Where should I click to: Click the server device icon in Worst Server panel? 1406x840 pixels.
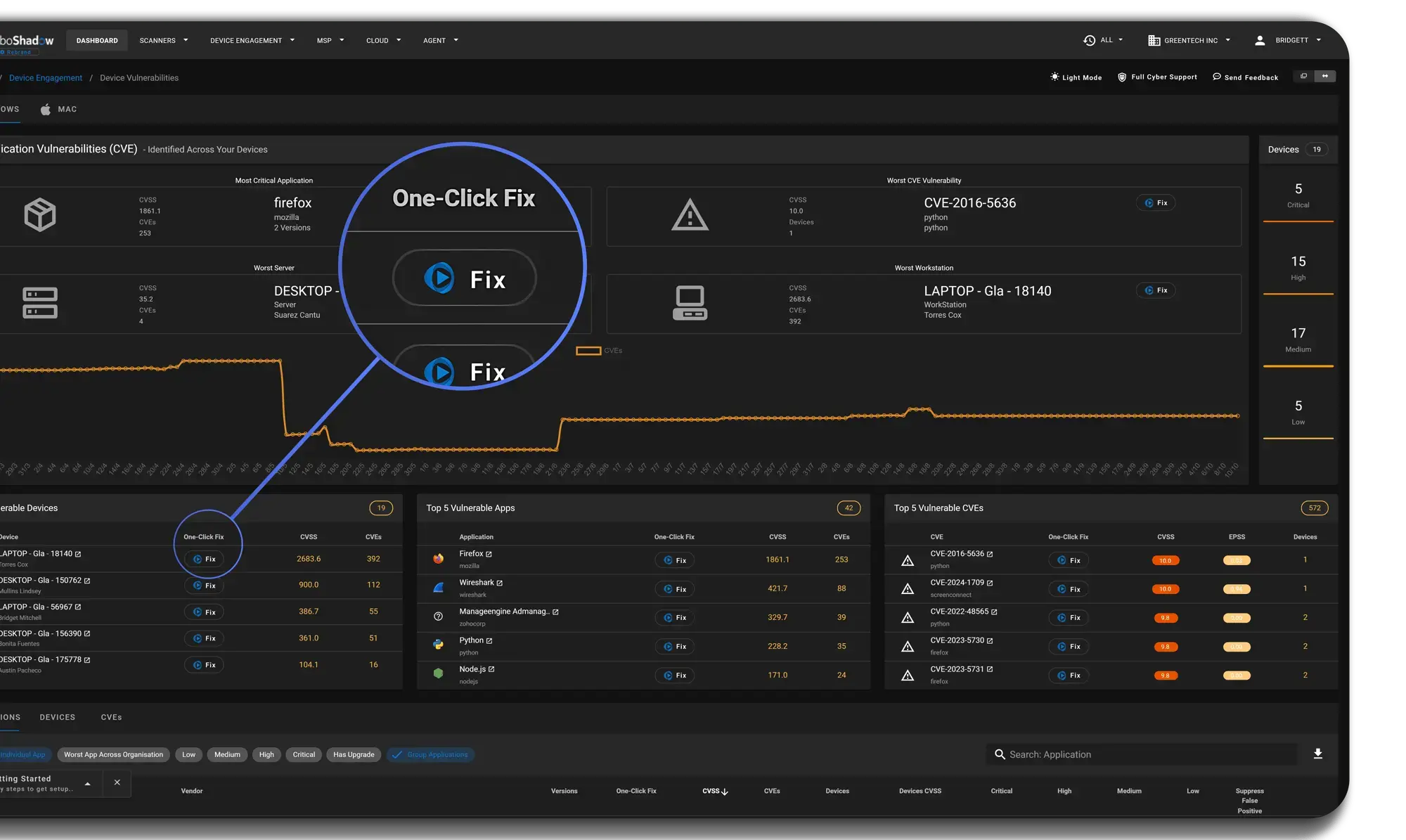pyautogui.click(x=39, y=301)
